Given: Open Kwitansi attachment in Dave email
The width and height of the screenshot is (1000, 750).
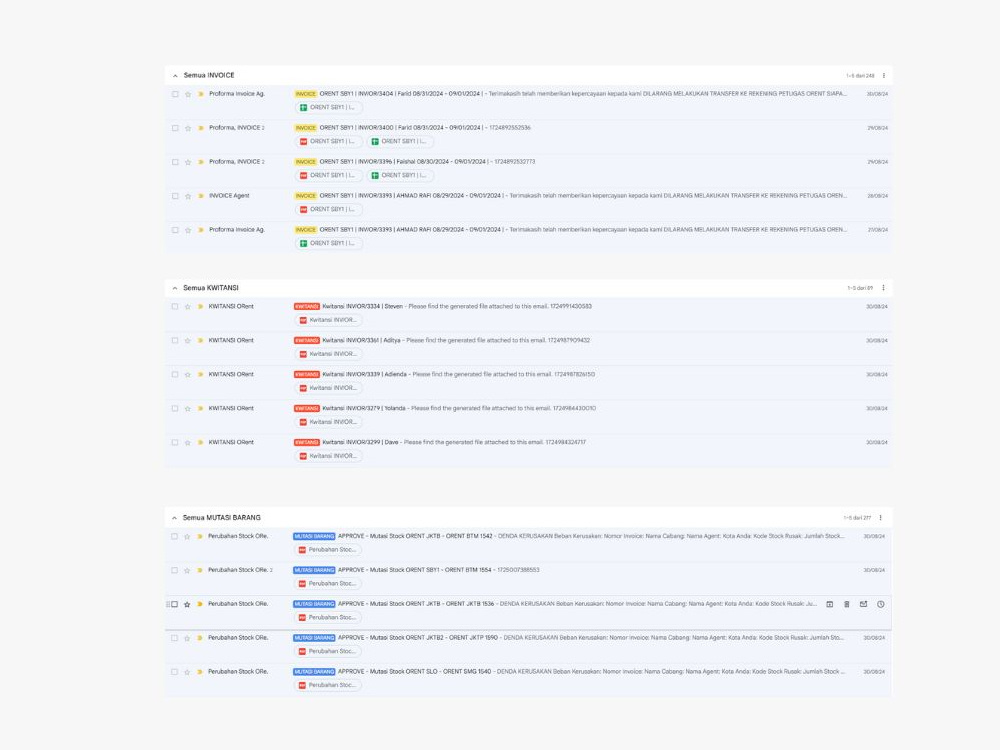Looking at the screenshot, I should [x=328, y=456].
